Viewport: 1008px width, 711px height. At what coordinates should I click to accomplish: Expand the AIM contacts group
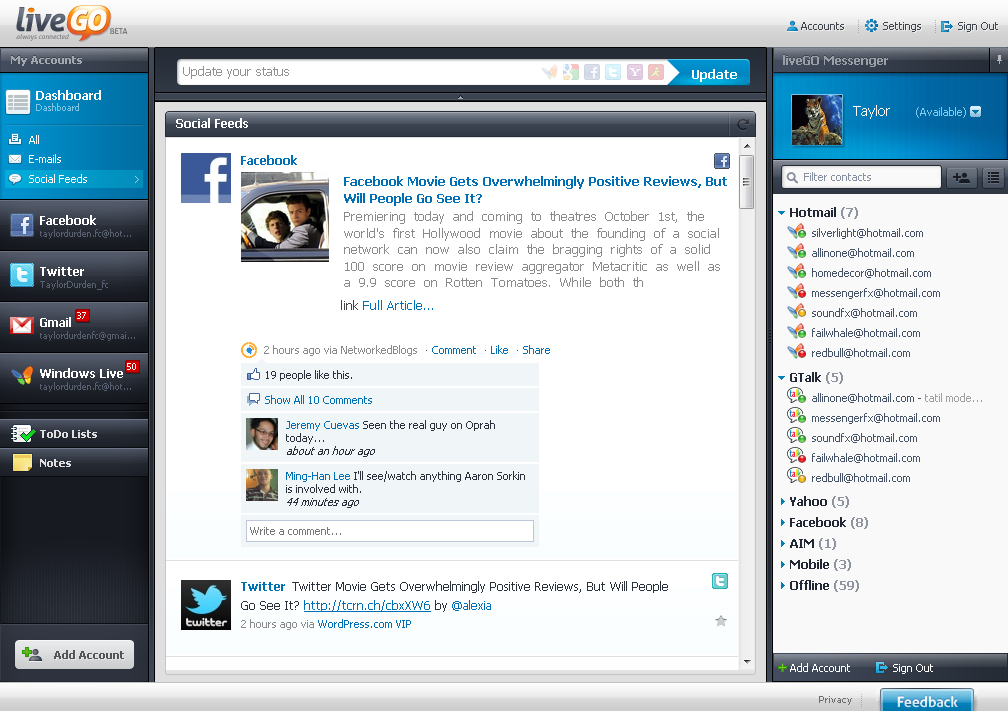[782, 544]
